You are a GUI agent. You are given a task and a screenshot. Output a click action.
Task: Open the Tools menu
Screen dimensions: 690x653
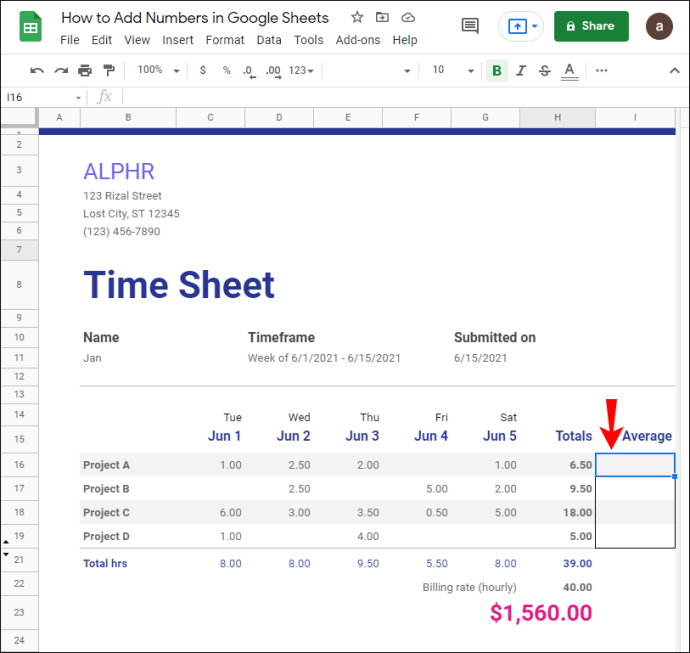[x=308, y=40]
